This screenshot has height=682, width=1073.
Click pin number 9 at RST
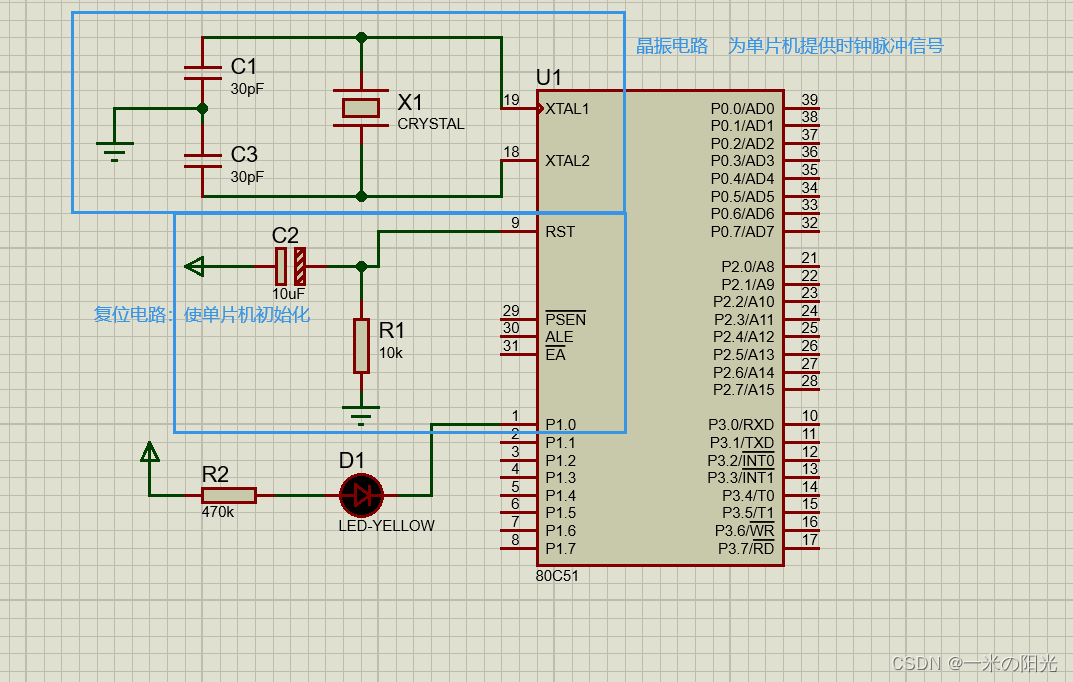click(515, 223)
